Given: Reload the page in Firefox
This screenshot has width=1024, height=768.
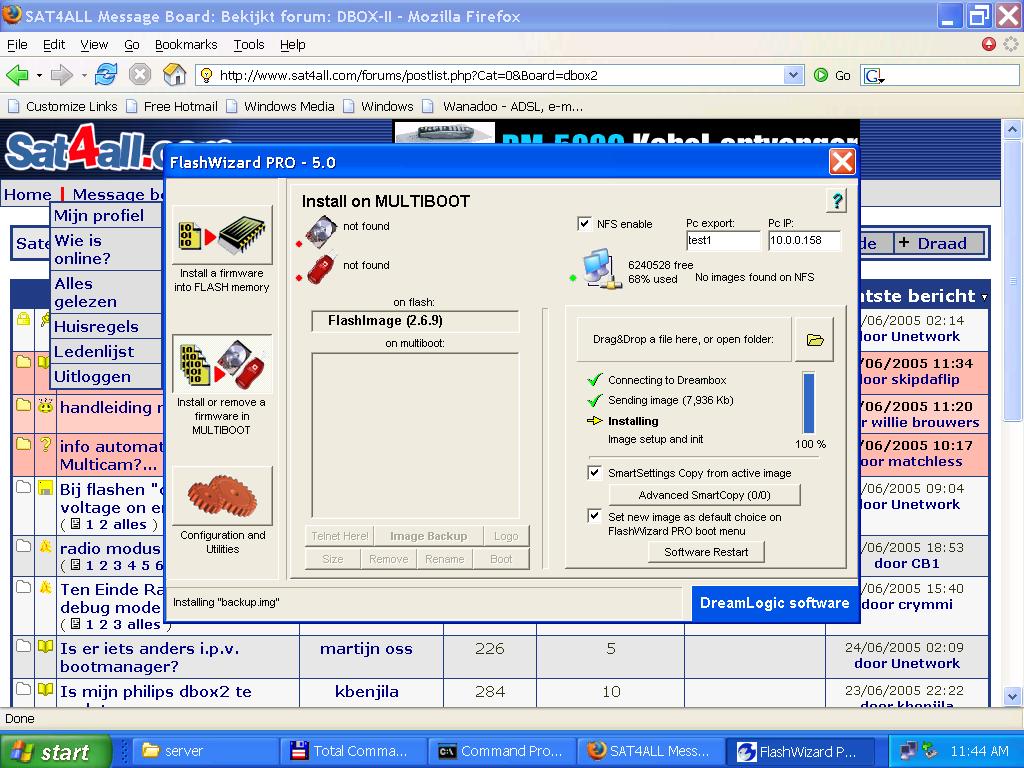Looking at the screenshot, I should [106, 75].
